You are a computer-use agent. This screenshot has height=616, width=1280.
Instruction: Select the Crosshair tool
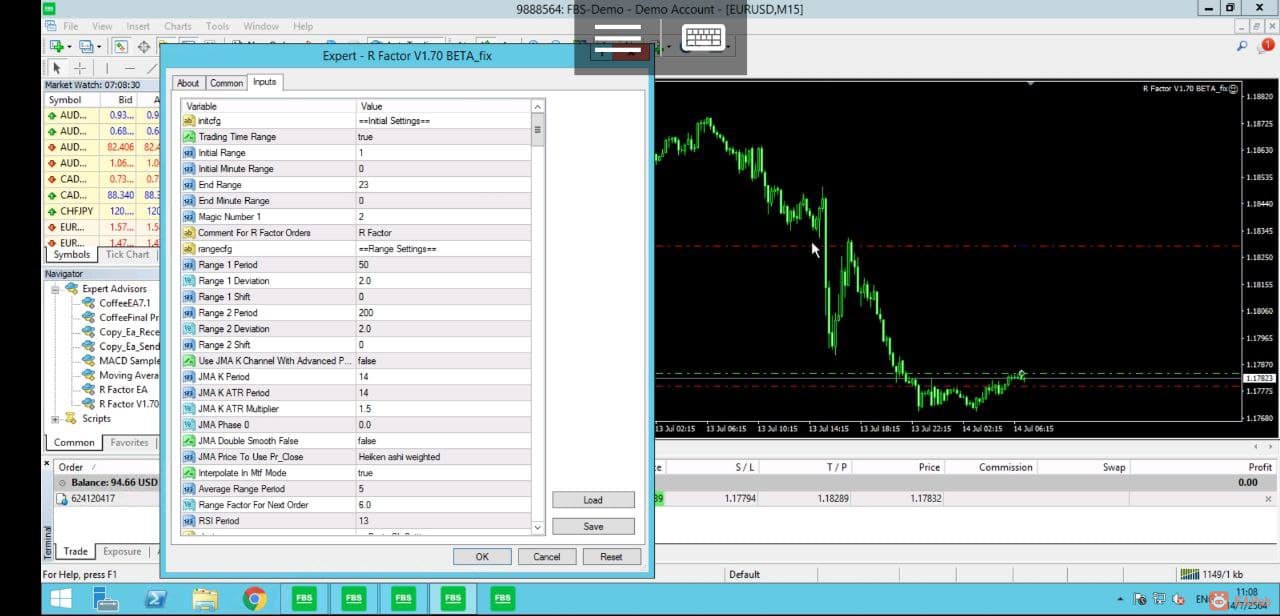pos(80,68)
